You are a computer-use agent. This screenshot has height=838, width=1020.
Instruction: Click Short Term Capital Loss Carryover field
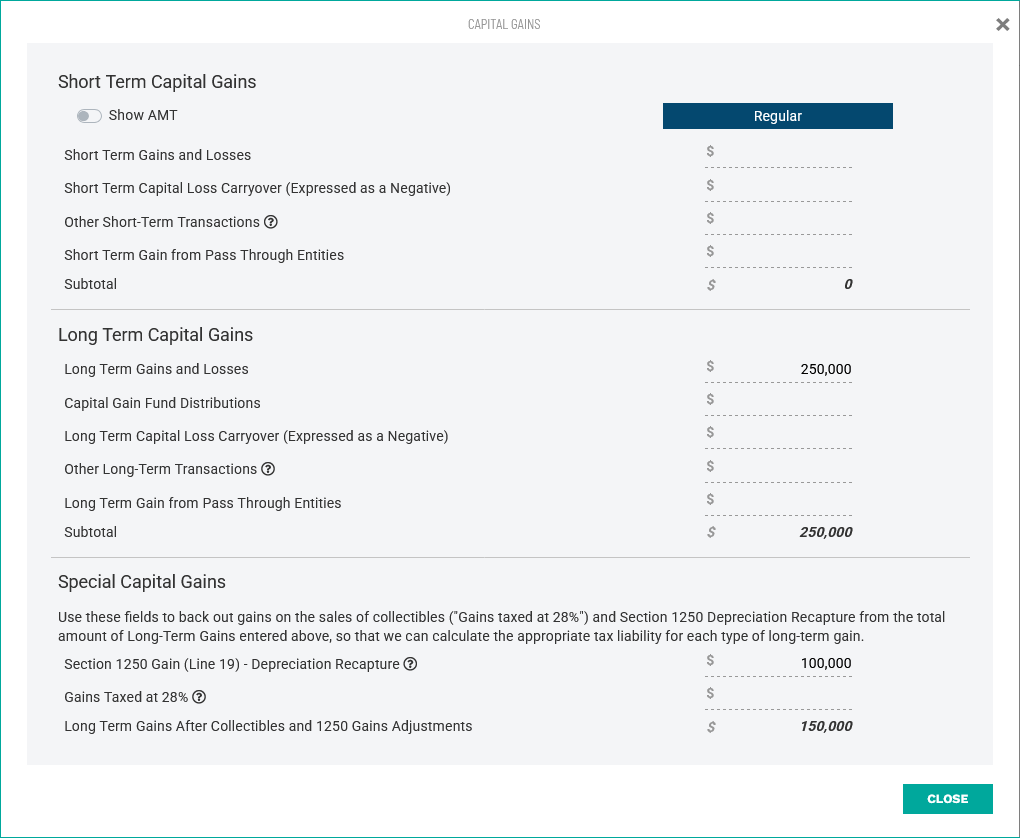[x=784, y=187]
